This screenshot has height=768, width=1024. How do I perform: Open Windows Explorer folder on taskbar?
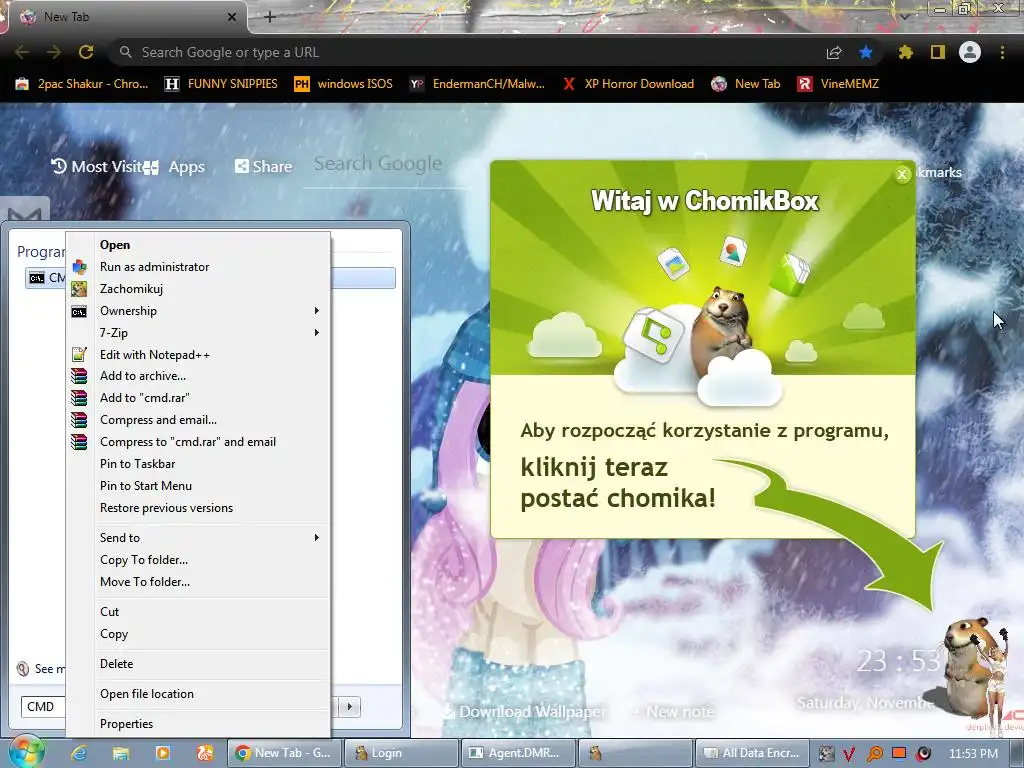coord(121,753)
